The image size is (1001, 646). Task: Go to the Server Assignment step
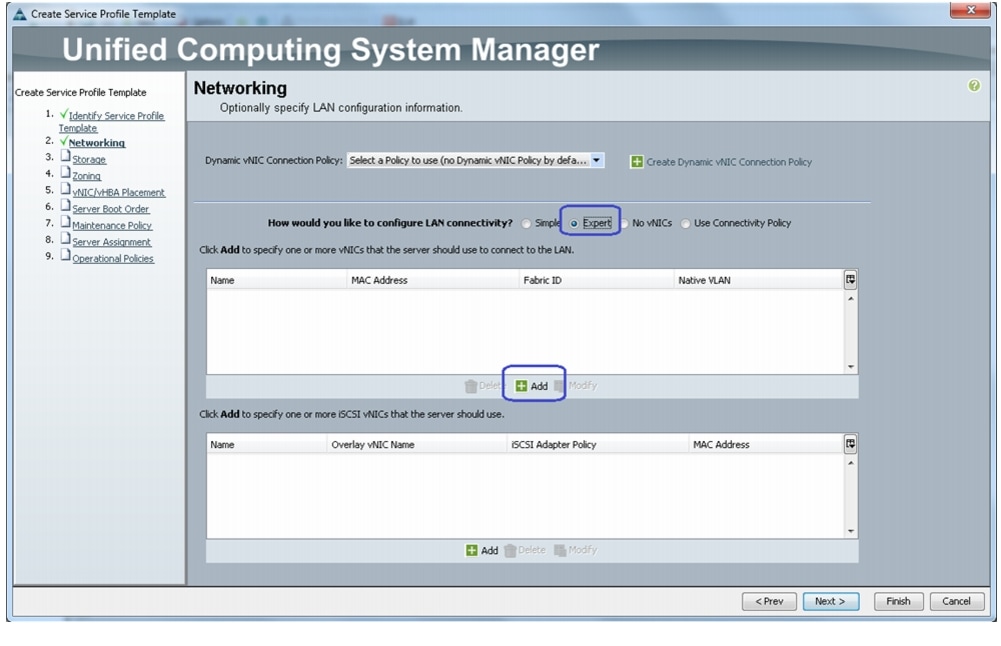[112, 243]
